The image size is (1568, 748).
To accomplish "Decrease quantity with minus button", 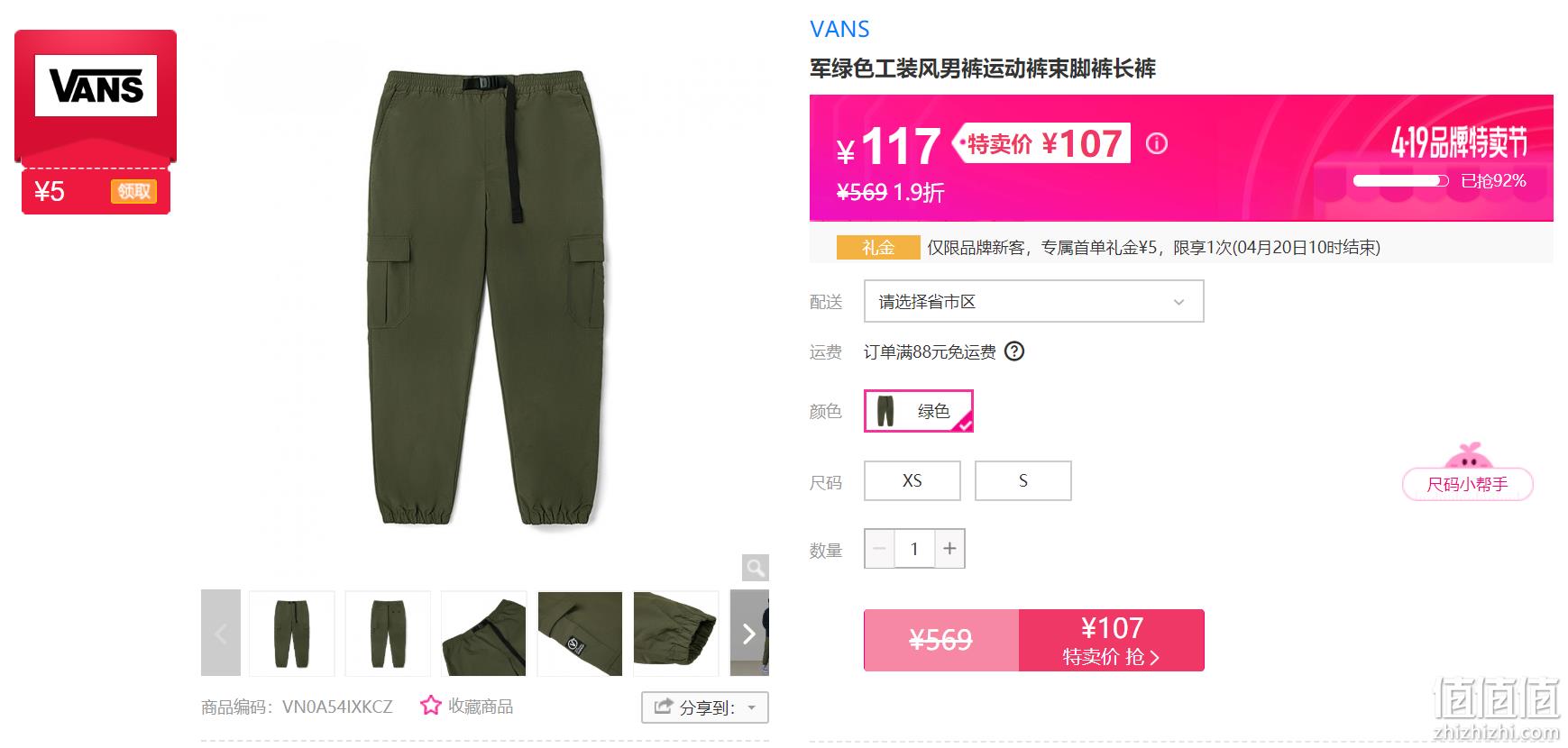I will (880, 549).
